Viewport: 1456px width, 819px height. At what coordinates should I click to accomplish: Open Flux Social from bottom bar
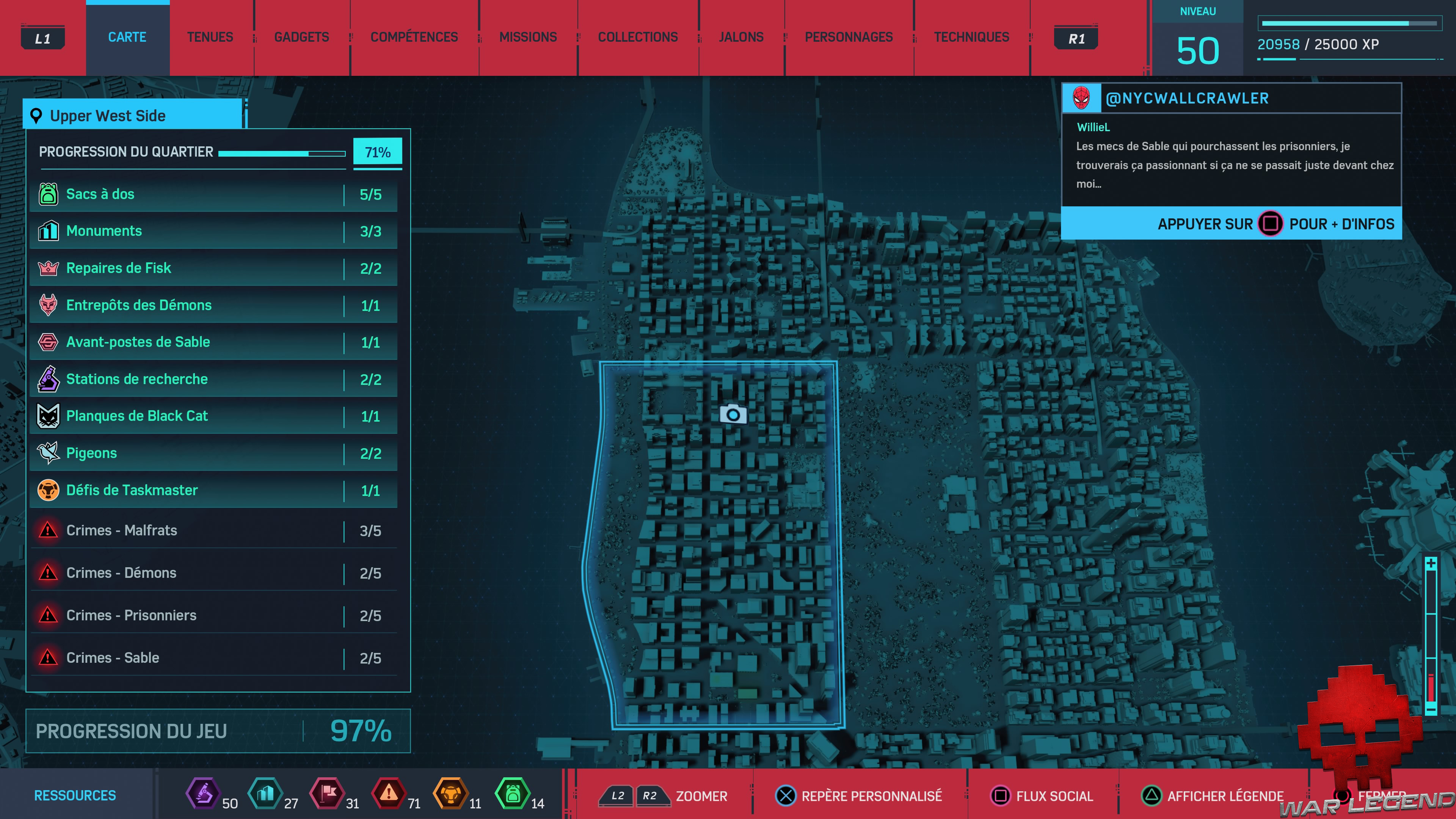click(1043, 796)
